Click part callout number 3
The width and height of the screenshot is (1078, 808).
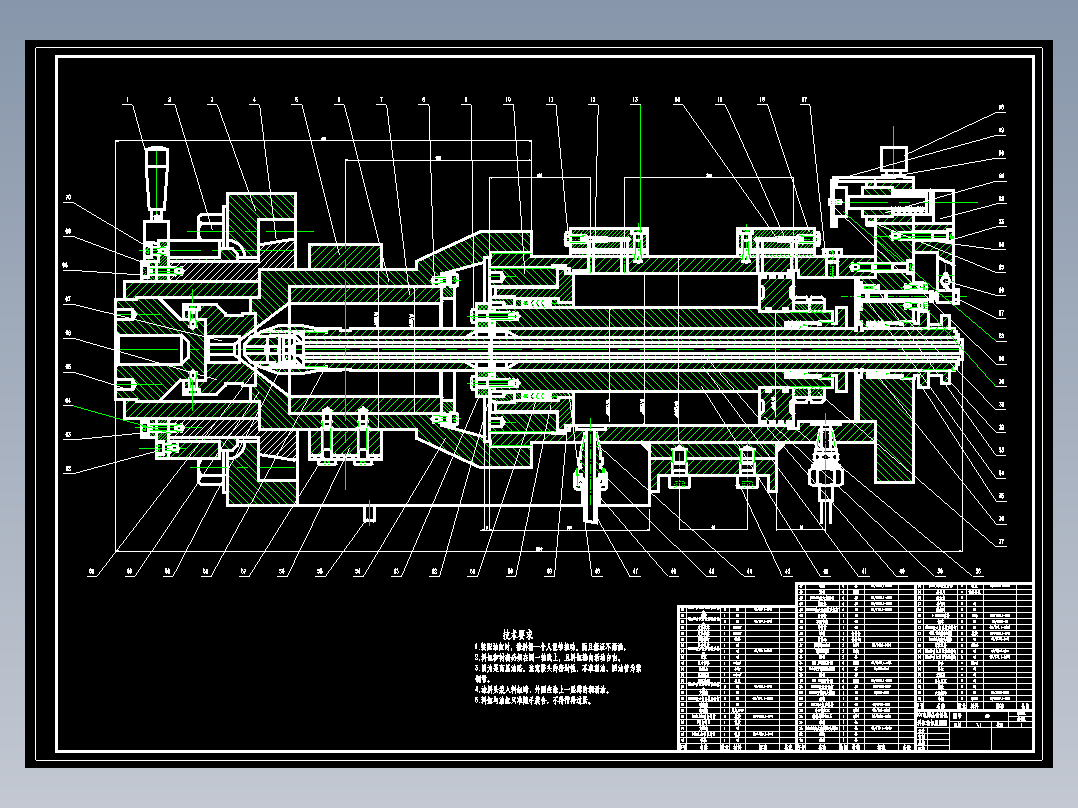tap(212, 100)
